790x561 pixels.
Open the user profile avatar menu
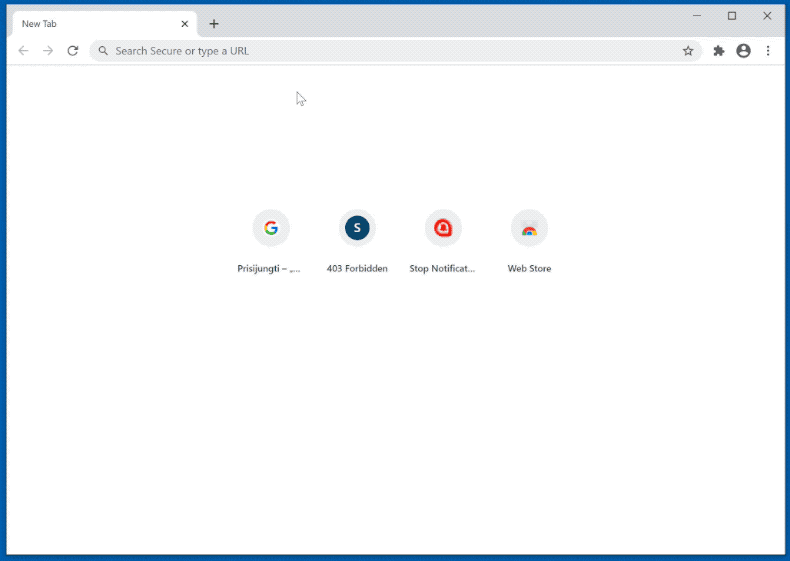tap(743, 51)
